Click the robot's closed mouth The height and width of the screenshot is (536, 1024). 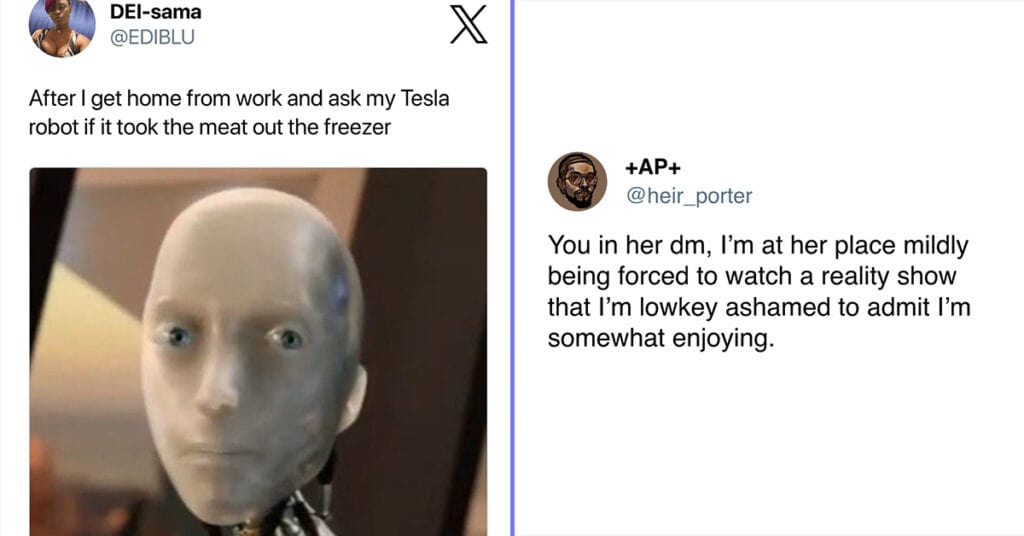point(219,450)
